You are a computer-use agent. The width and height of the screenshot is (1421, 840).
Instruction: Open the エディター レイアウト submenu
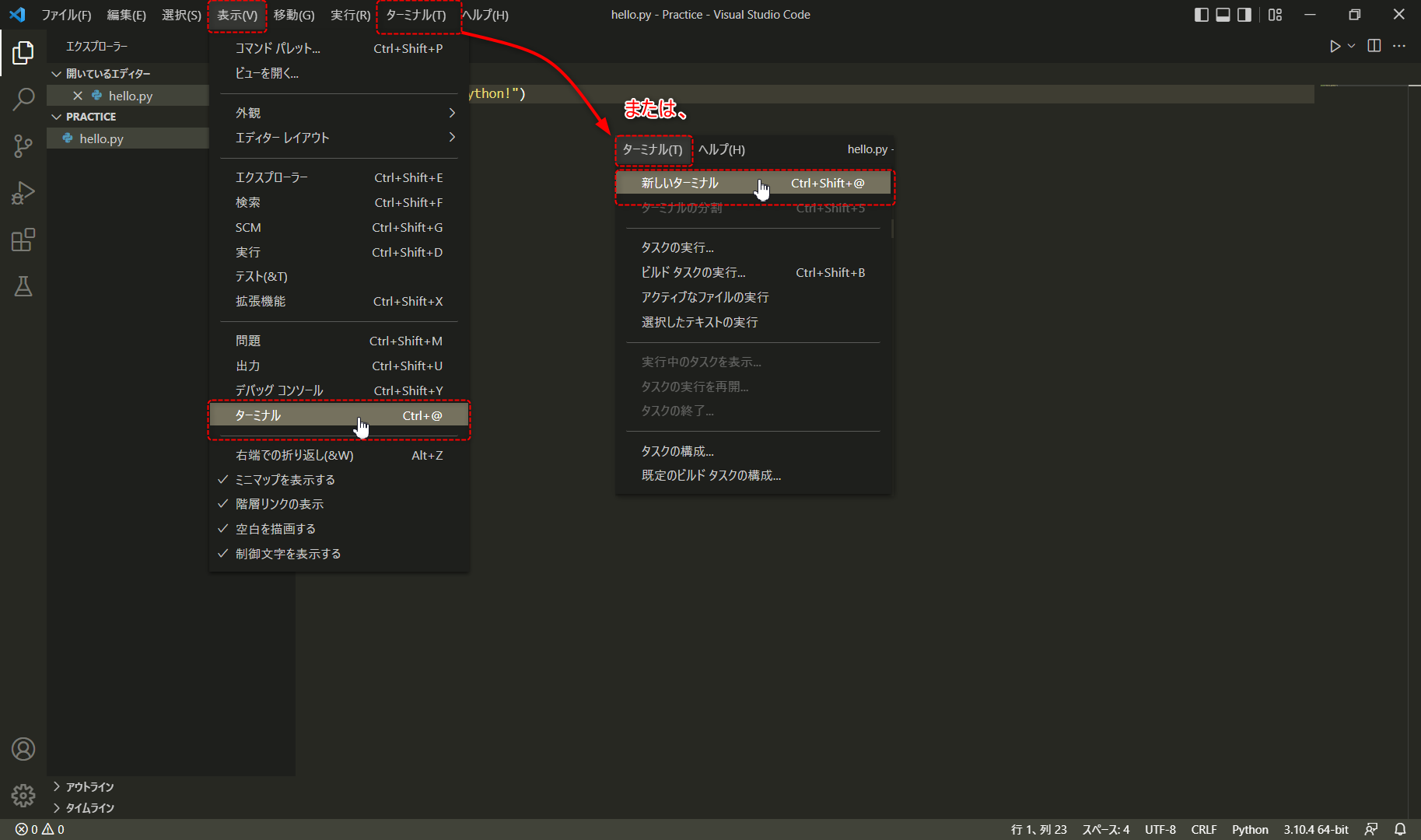click(x=339, y=138)
